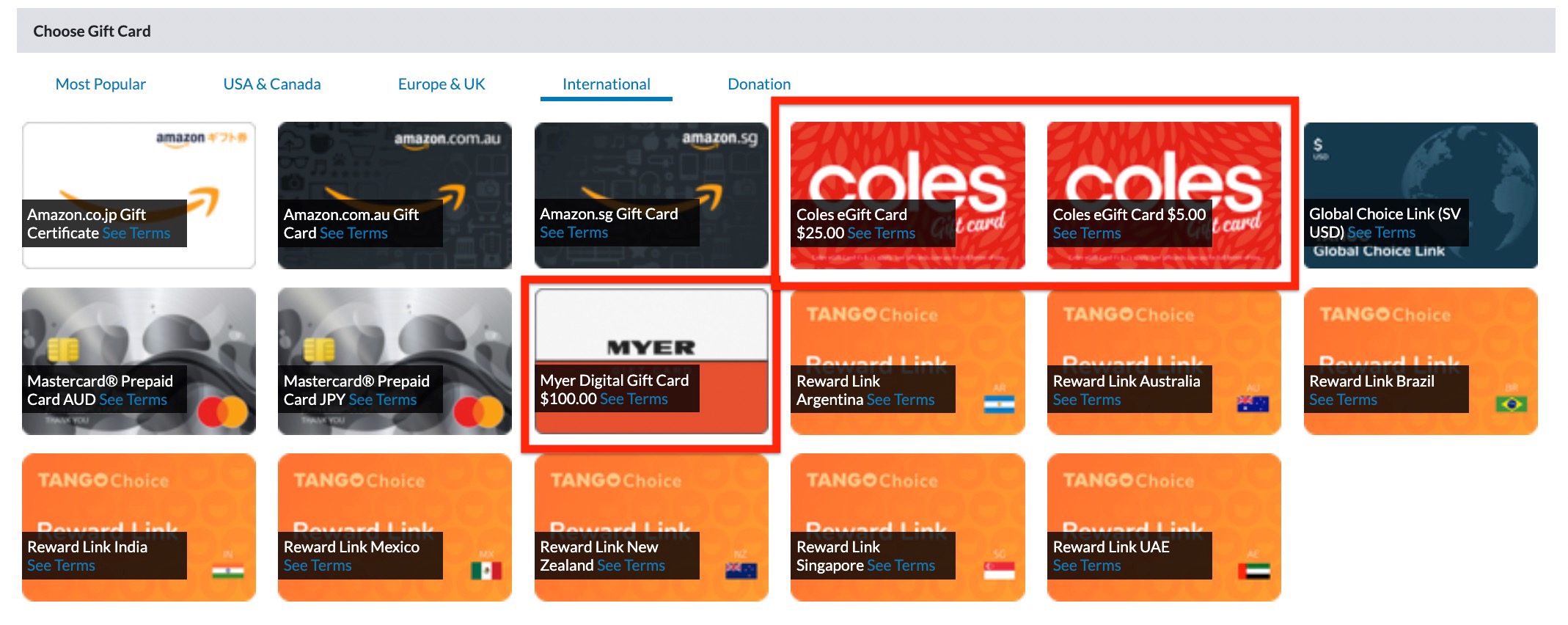Open See Terms for Reward Link Brazil

[1344, 400]
